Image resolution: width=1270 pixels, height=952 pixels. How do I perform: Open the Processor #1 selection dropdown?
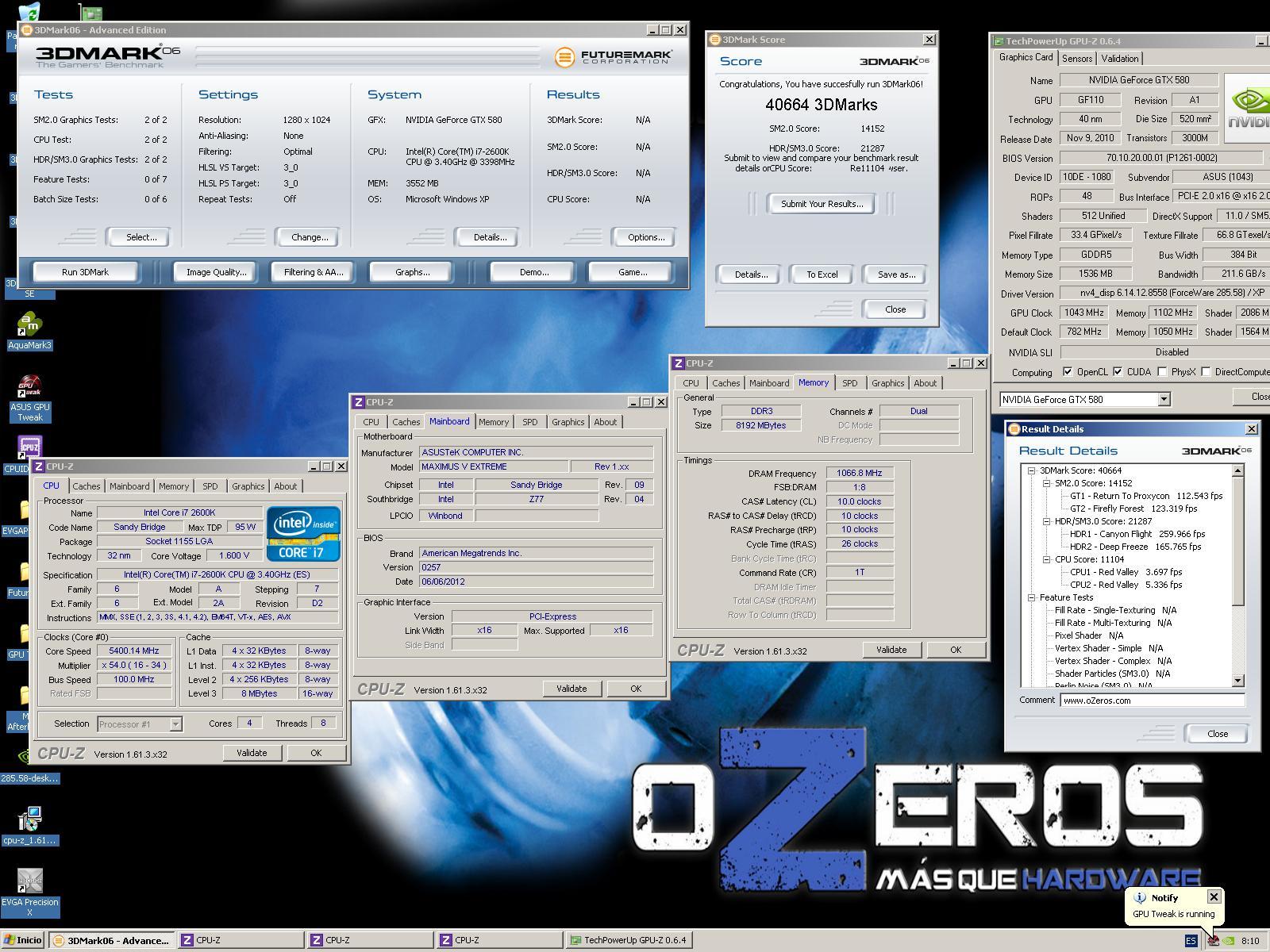point(175,724)
